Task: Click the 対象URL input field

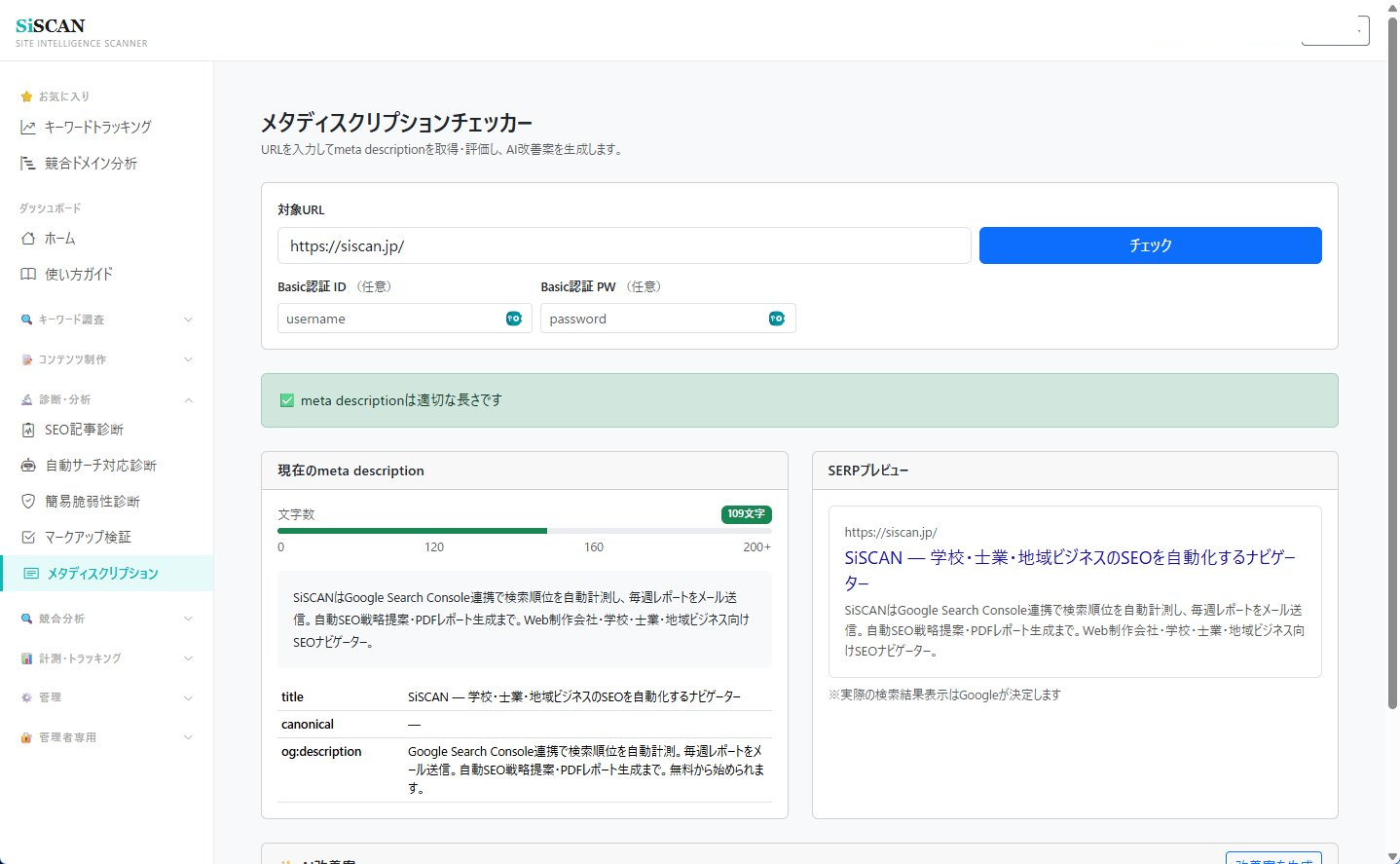Action: pos(624,245)
